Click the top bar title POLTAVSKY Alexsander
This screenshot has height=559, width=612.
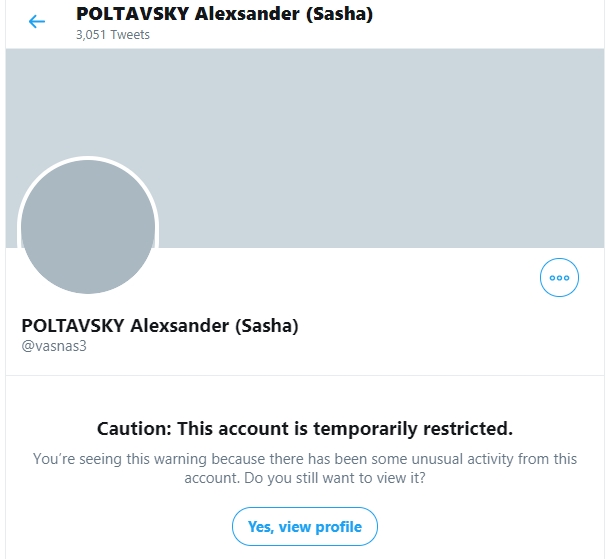224,14
